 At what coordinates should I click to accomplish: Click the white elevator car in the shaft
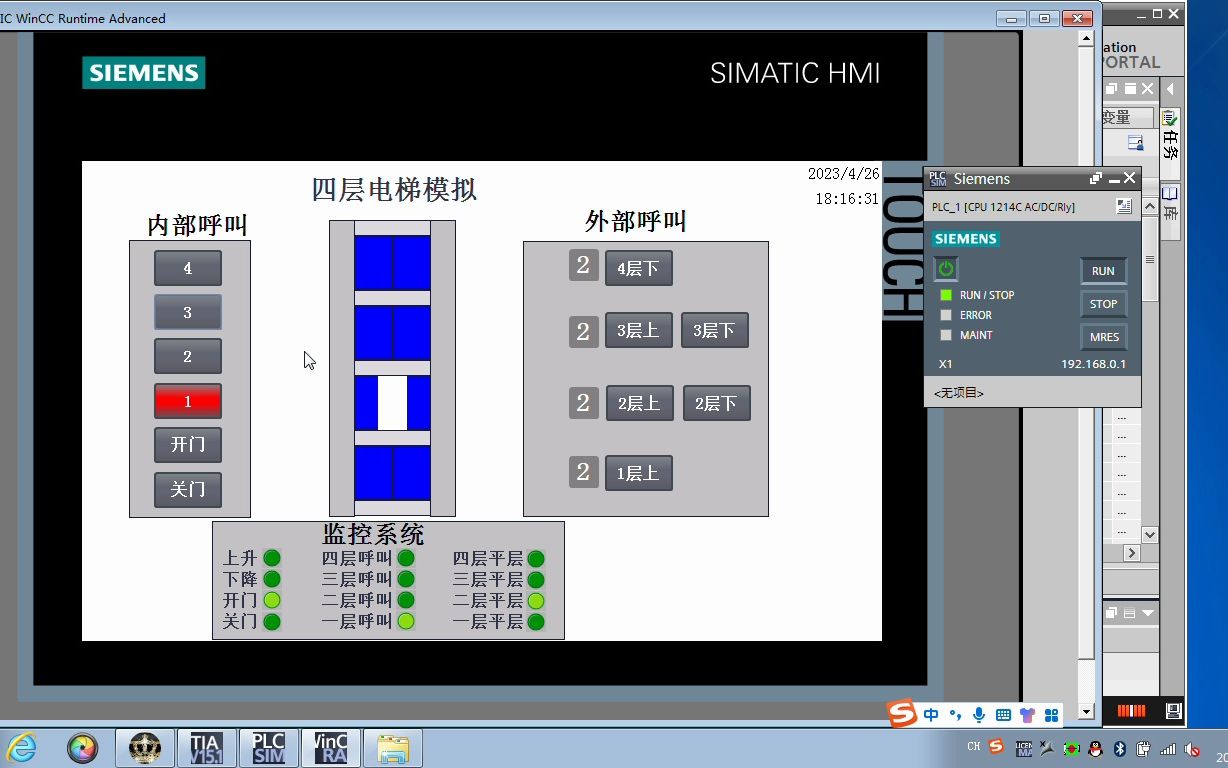click(x=392, y=401)
